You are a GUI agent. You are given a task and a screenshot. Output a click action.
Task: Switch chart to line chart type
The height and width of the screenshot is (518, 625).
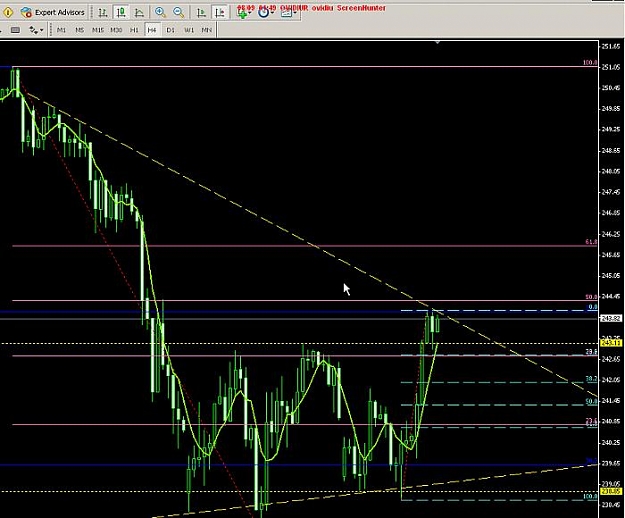point(139,12)
